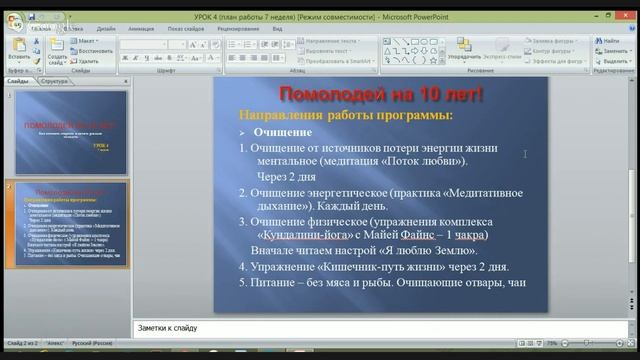Image resolution: width=640 pixels, height=360 pixels.
Task: Open the Slide Show (Показ слайдов) tab
Action: (x=186, y=29)
